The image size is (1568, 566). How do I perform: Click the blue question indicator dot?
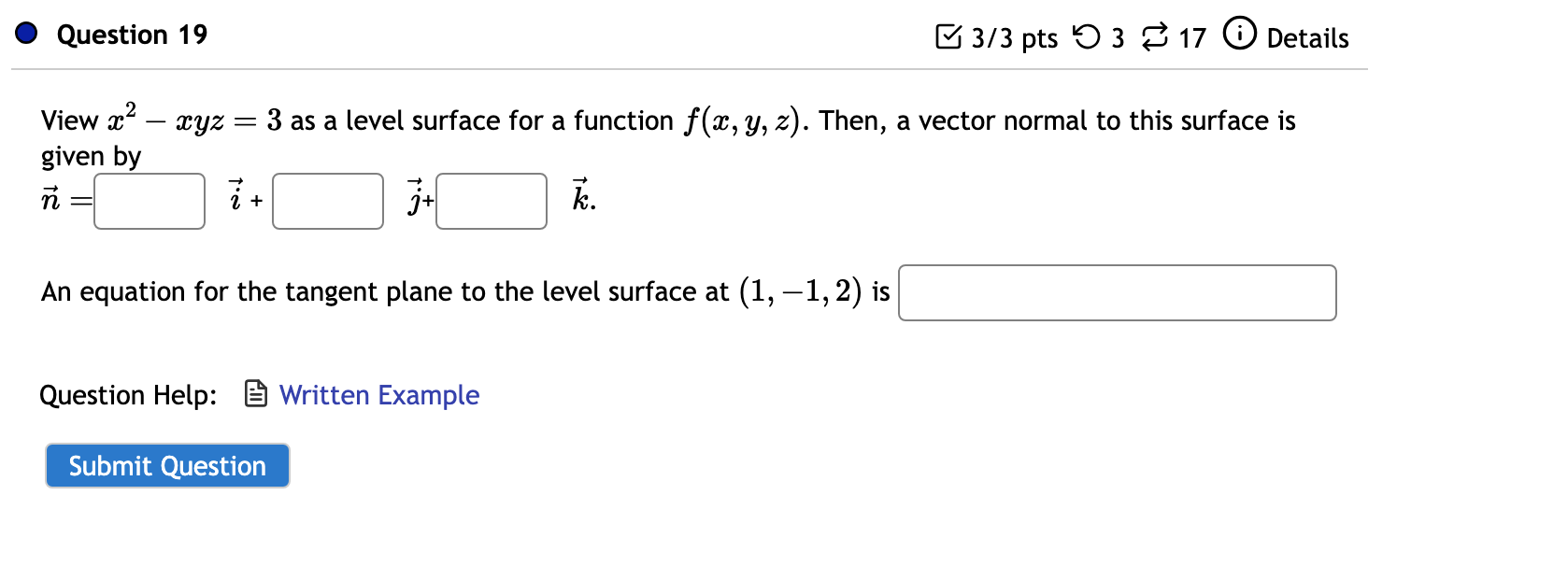click(26, 34)
